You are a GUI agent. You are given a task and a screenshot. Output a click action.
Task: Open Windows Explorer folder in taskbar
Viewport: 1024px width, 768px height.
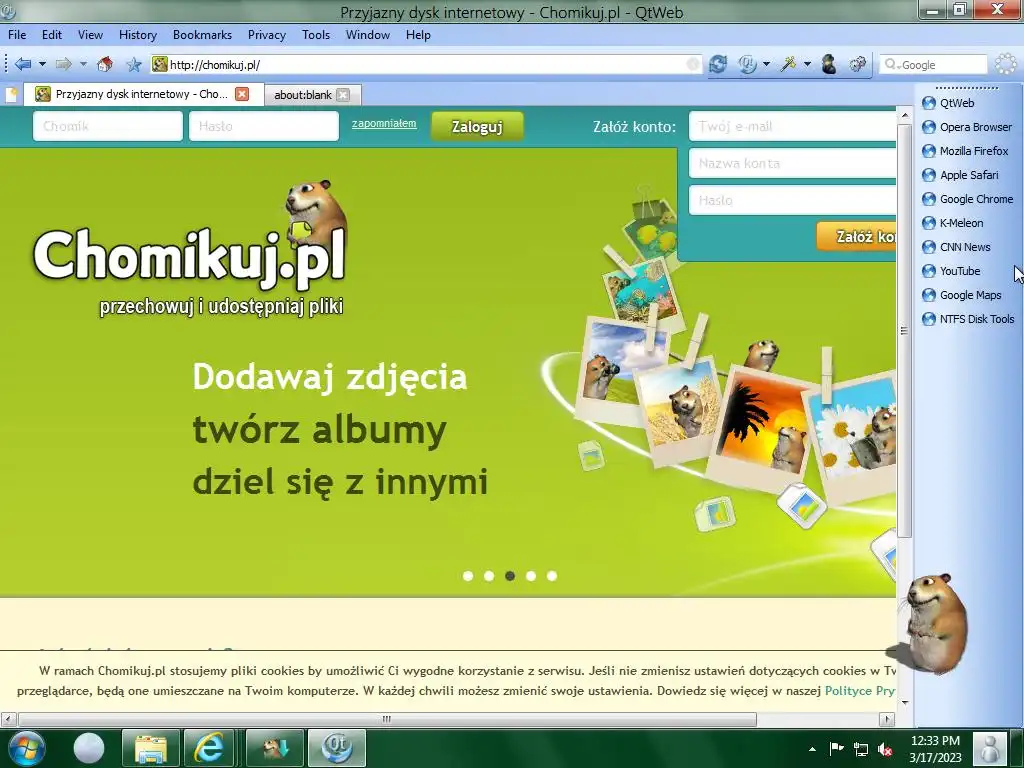(x=151, y=748)
